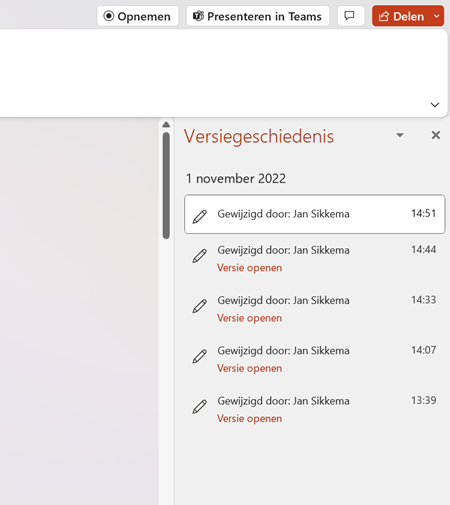450x505 pixels.
Task: Open the comments speech bubble icon
Action: pyautogui.click(x=351, y=16)
